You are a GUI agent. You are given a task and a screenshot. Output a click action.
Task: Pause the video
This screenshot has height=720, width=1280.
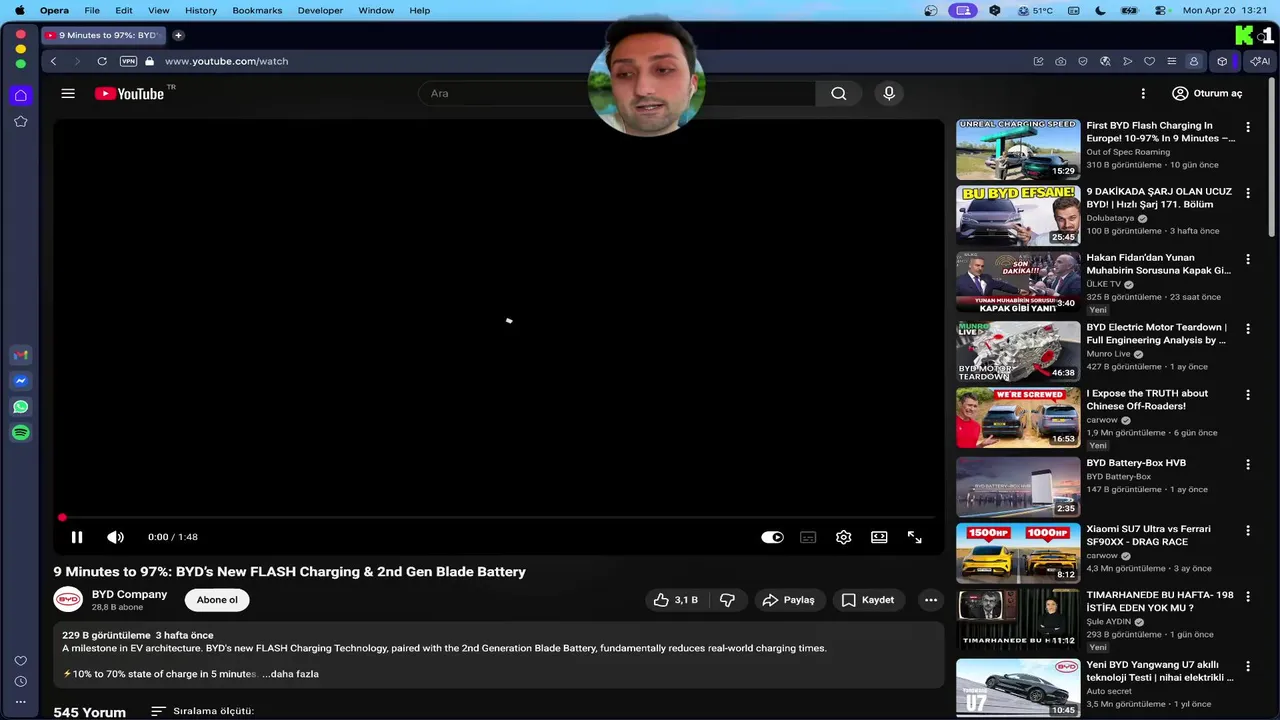click(x=76, y=537)
